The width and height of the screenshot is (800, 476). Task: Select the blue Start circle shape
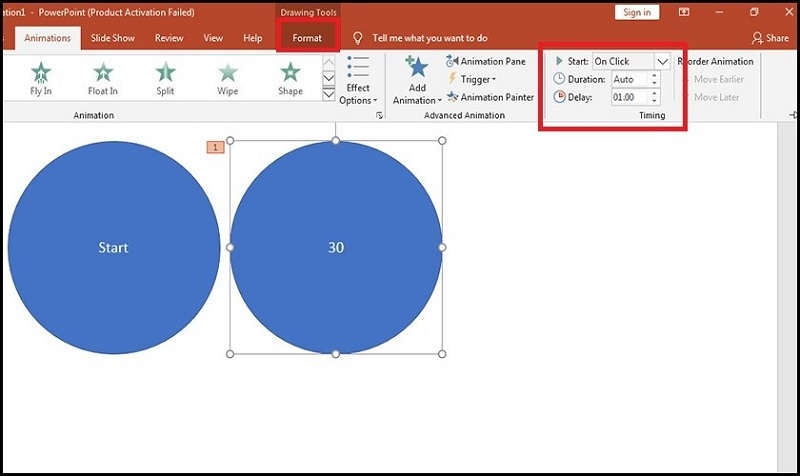point(113,247)
